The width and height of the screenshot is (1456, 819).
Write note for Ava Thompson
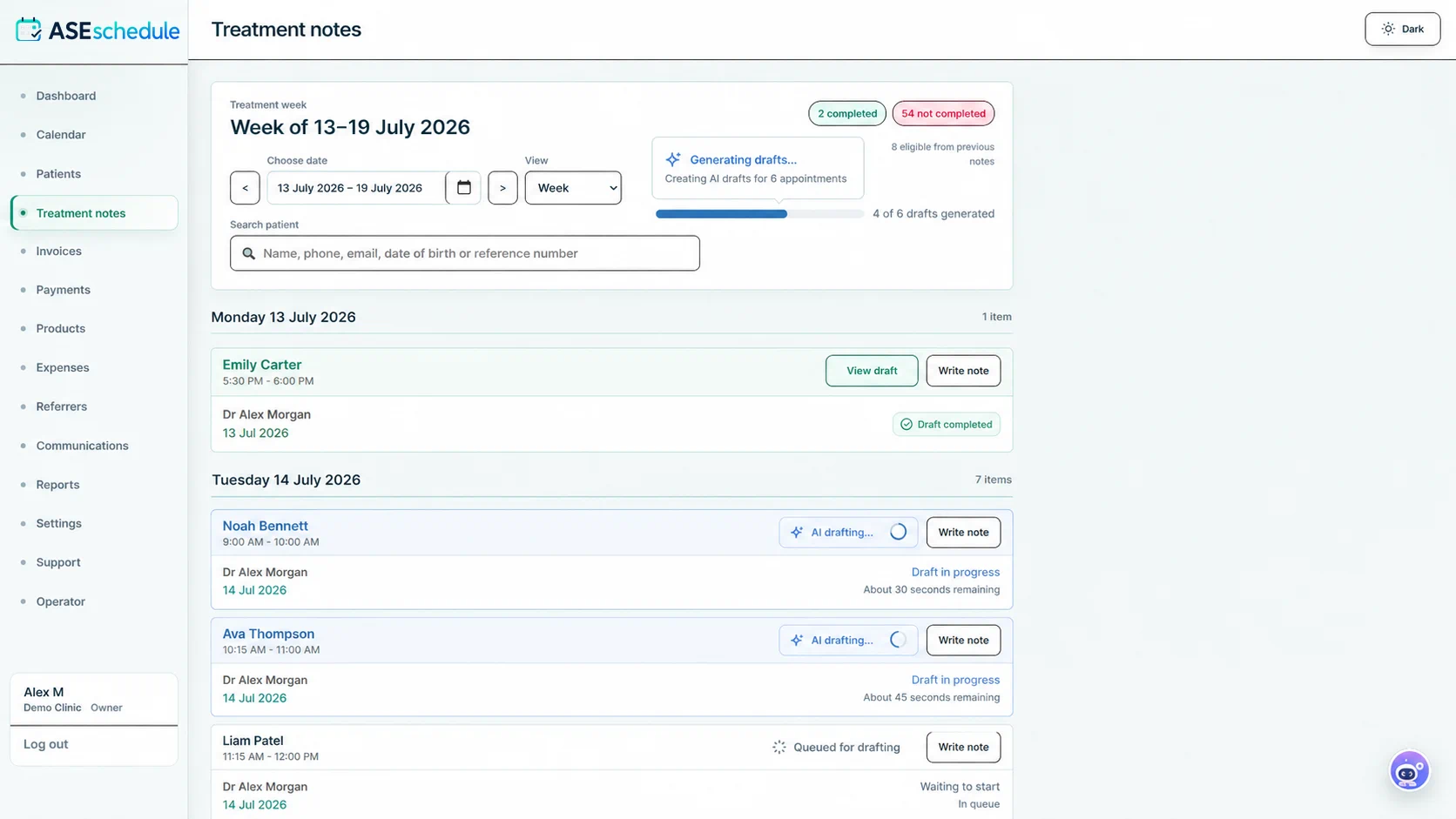963,640
